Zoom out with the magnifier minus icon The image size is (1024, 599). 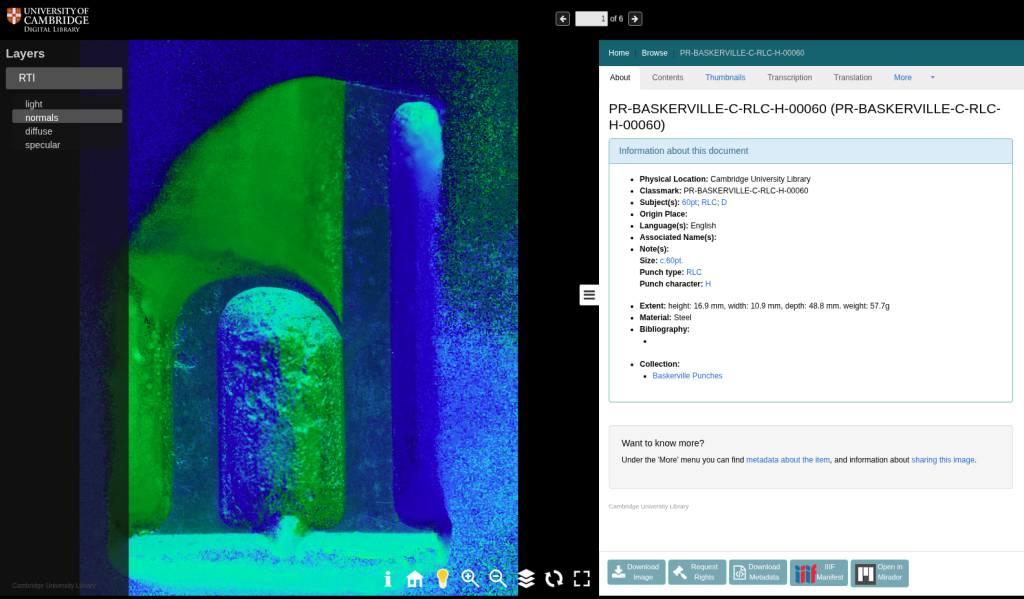498,579
